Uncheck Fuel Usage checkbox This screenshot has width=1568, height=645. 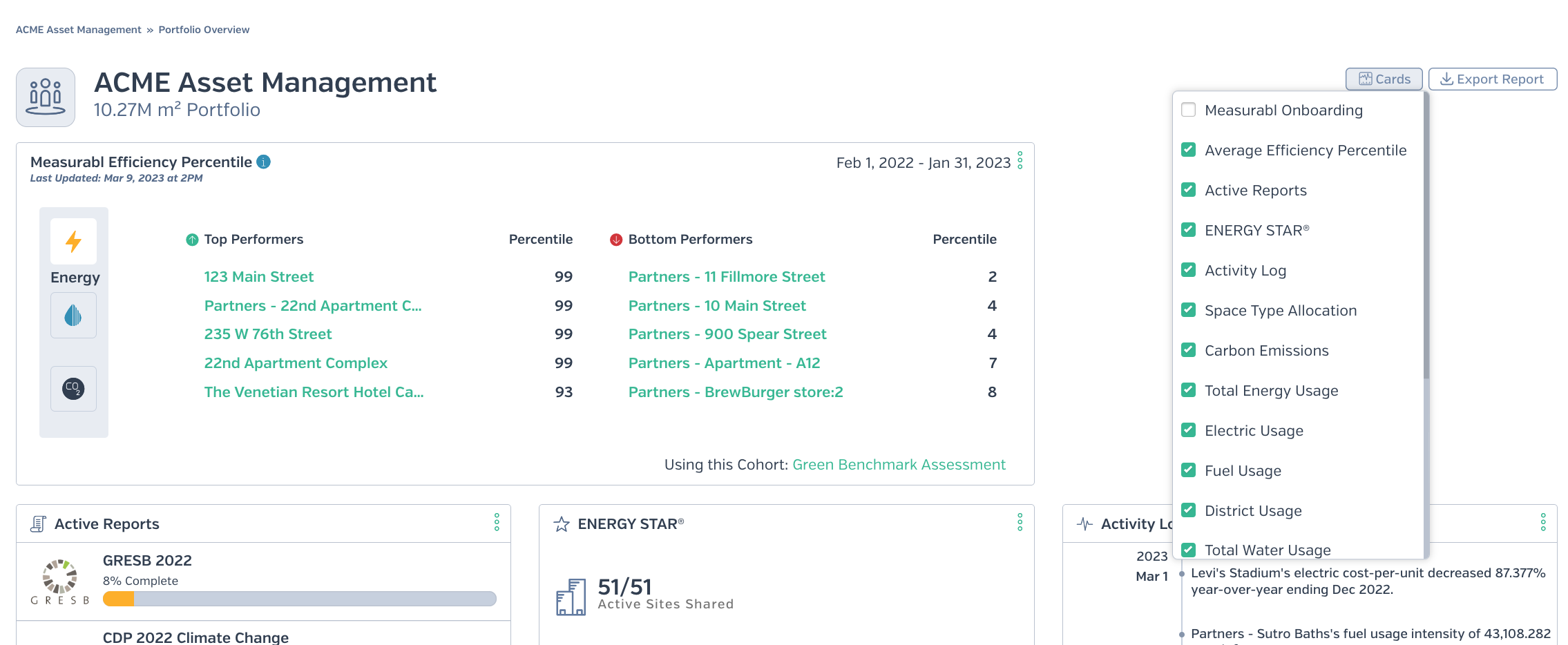(x=1188, y=470)
